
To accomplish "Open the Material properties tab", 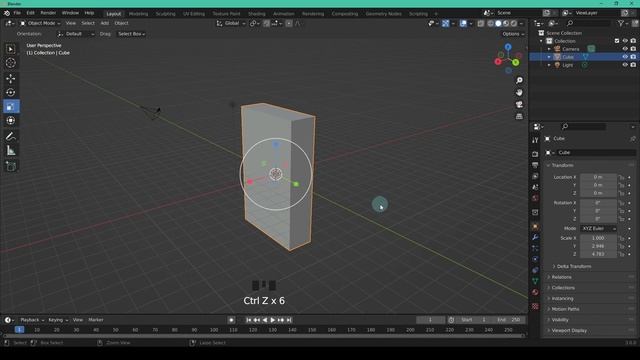I will coord(535,292).
